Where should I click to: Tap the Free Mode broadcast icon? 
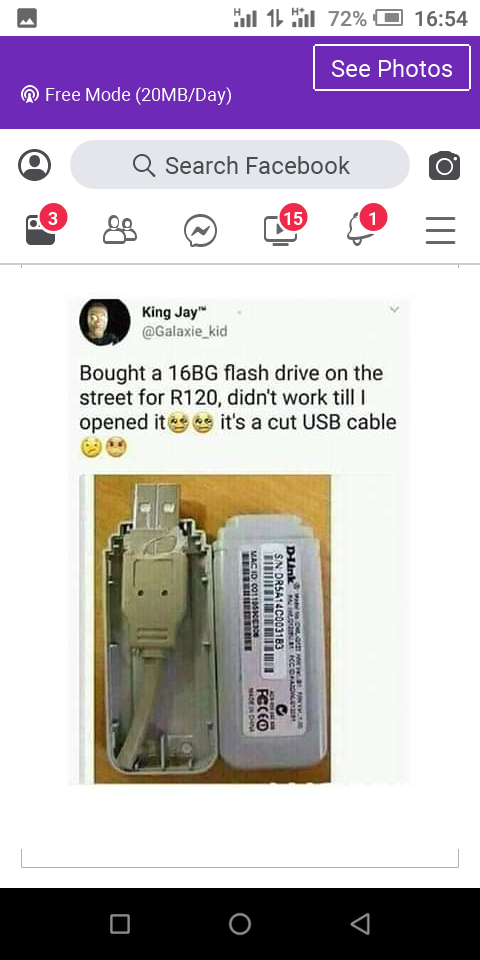point(29,95)
